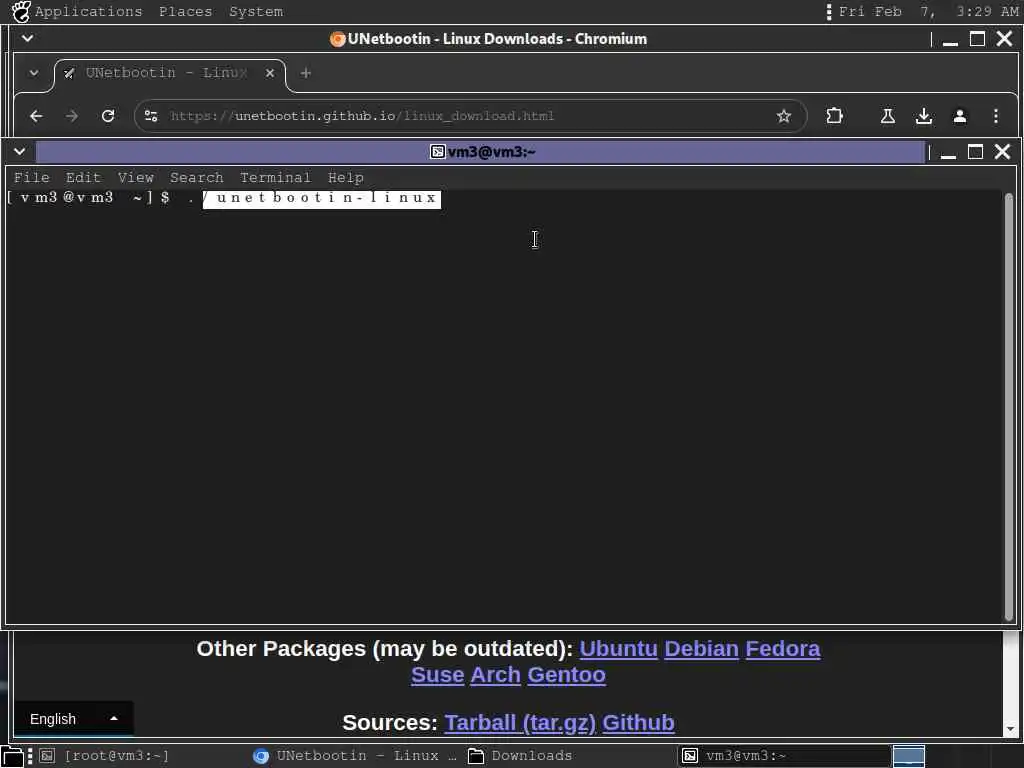
Task: Maximize the Chromium window
Action: click(x=977, y=39)
